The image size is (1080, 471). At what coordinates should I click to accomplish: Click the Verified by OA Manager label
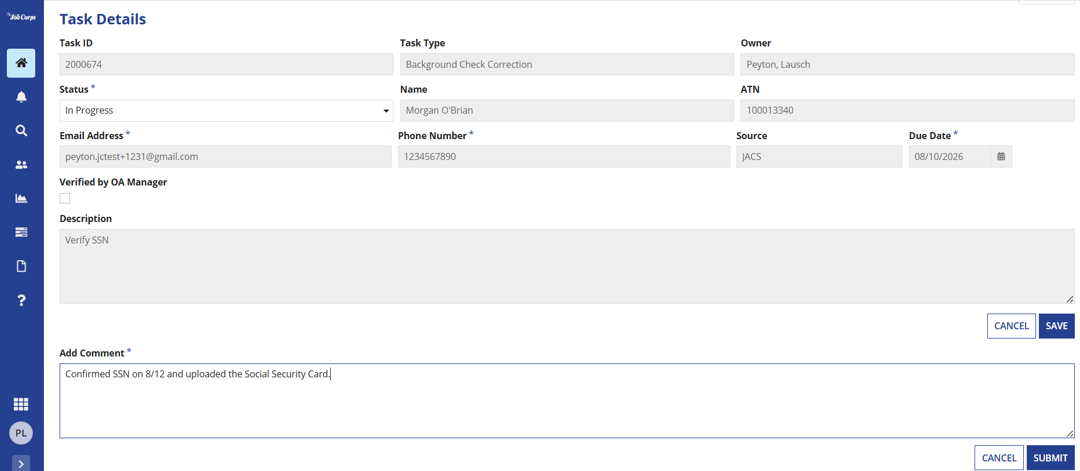[x=114, y=182]
